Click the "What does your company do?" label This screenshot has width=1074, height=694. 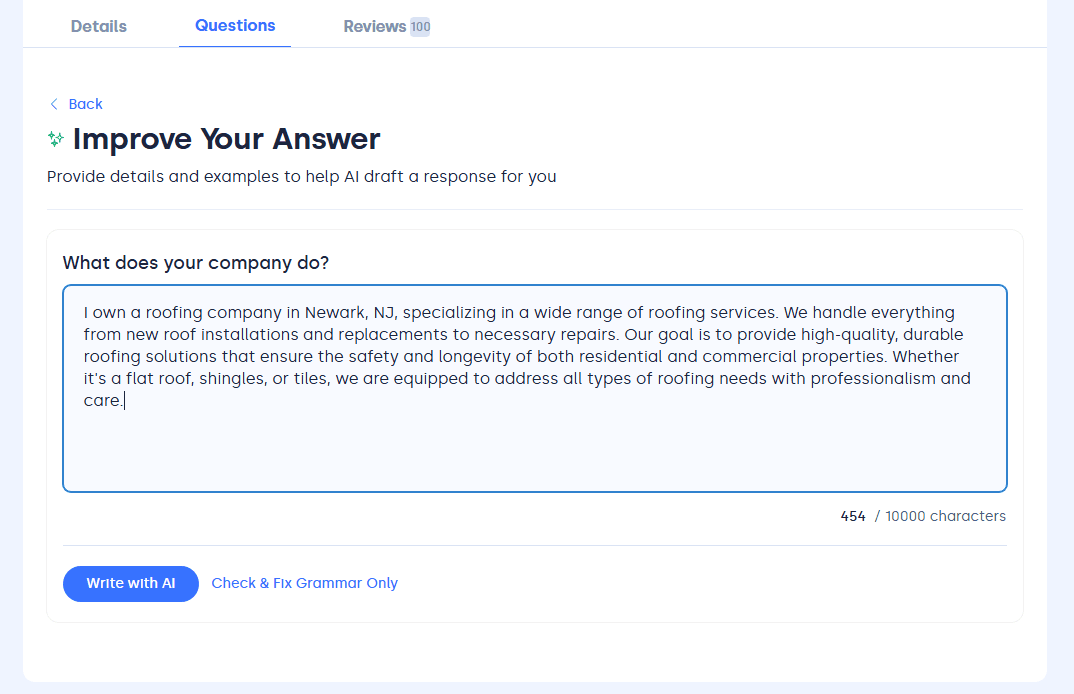196,263
